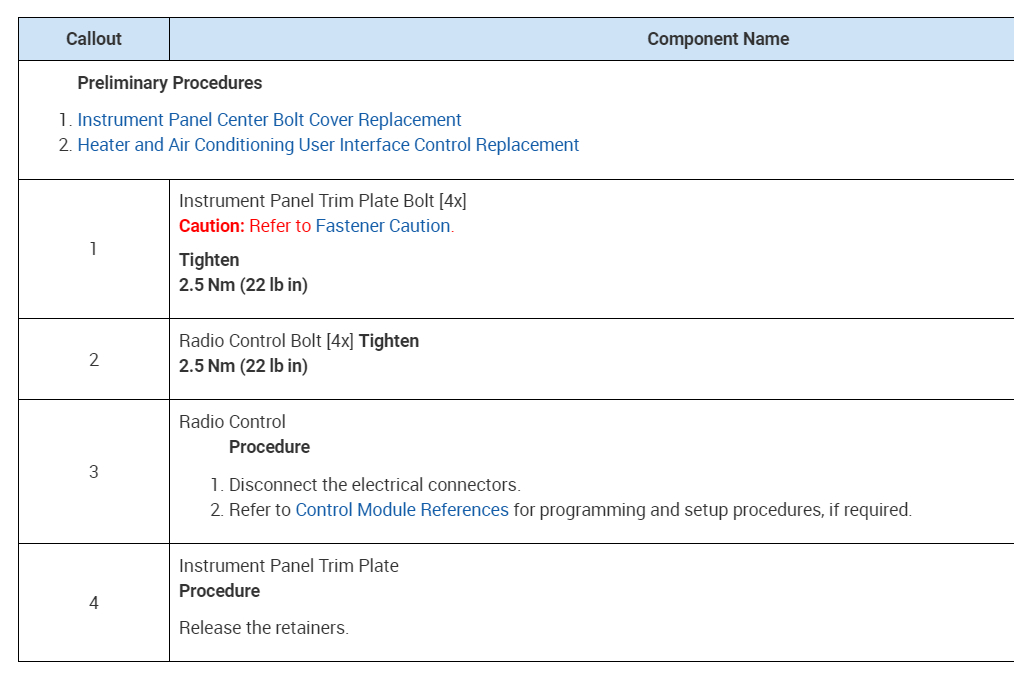Click the Tighten label under Fastener Caution
Viewport: 1014px width, 678px height.
coord(209,260)
